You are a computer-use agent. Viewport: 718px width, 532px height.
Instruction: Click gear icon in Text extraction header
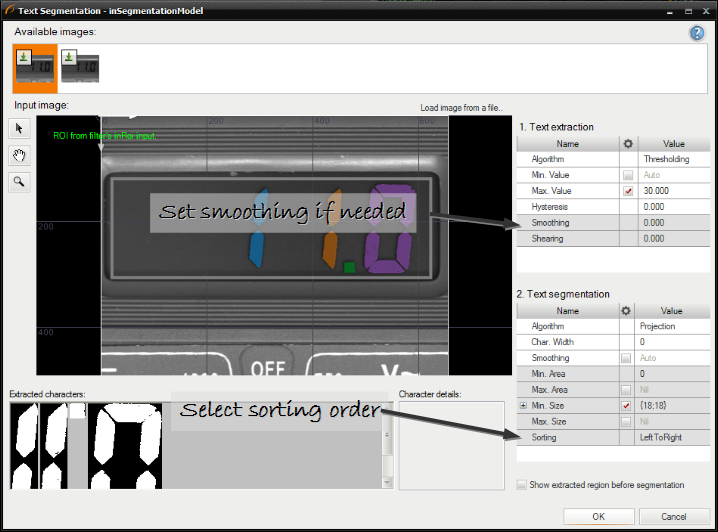point(627,144)
